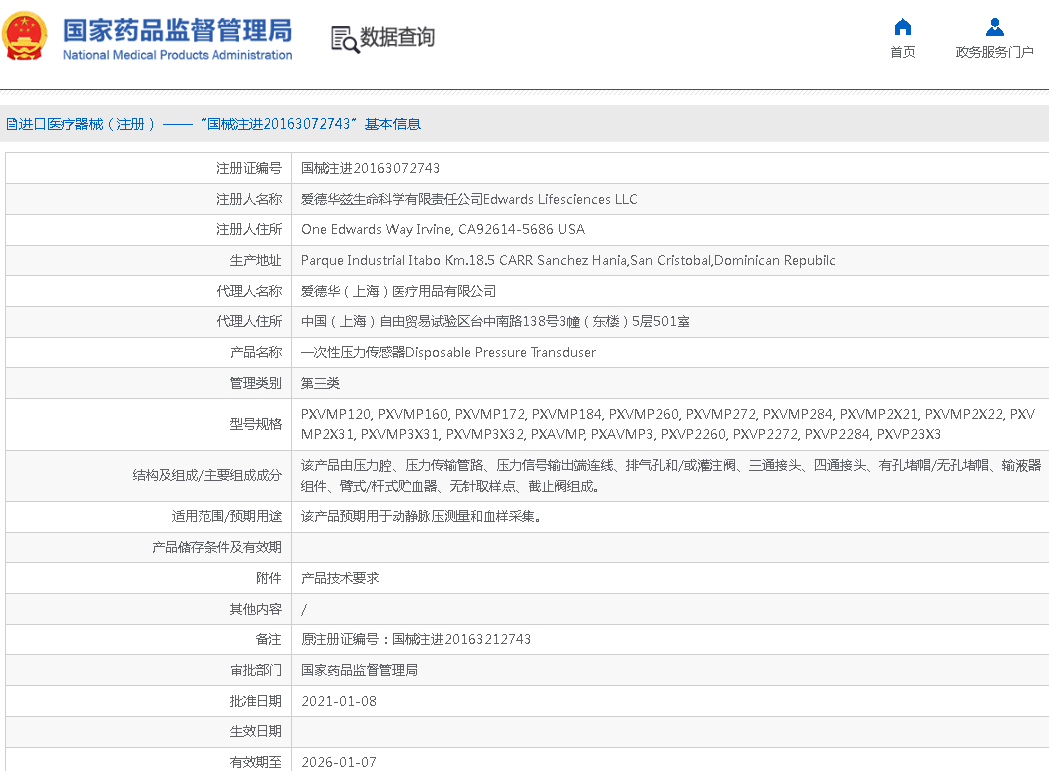
Task: Click National Medical Products Administration subtitle
Action: click(x=177, y=55)
